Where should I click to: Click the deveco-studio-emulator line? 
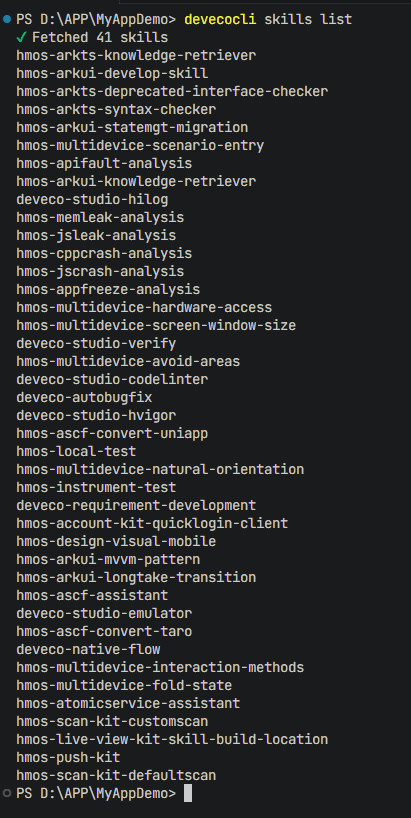coord(104,614)
